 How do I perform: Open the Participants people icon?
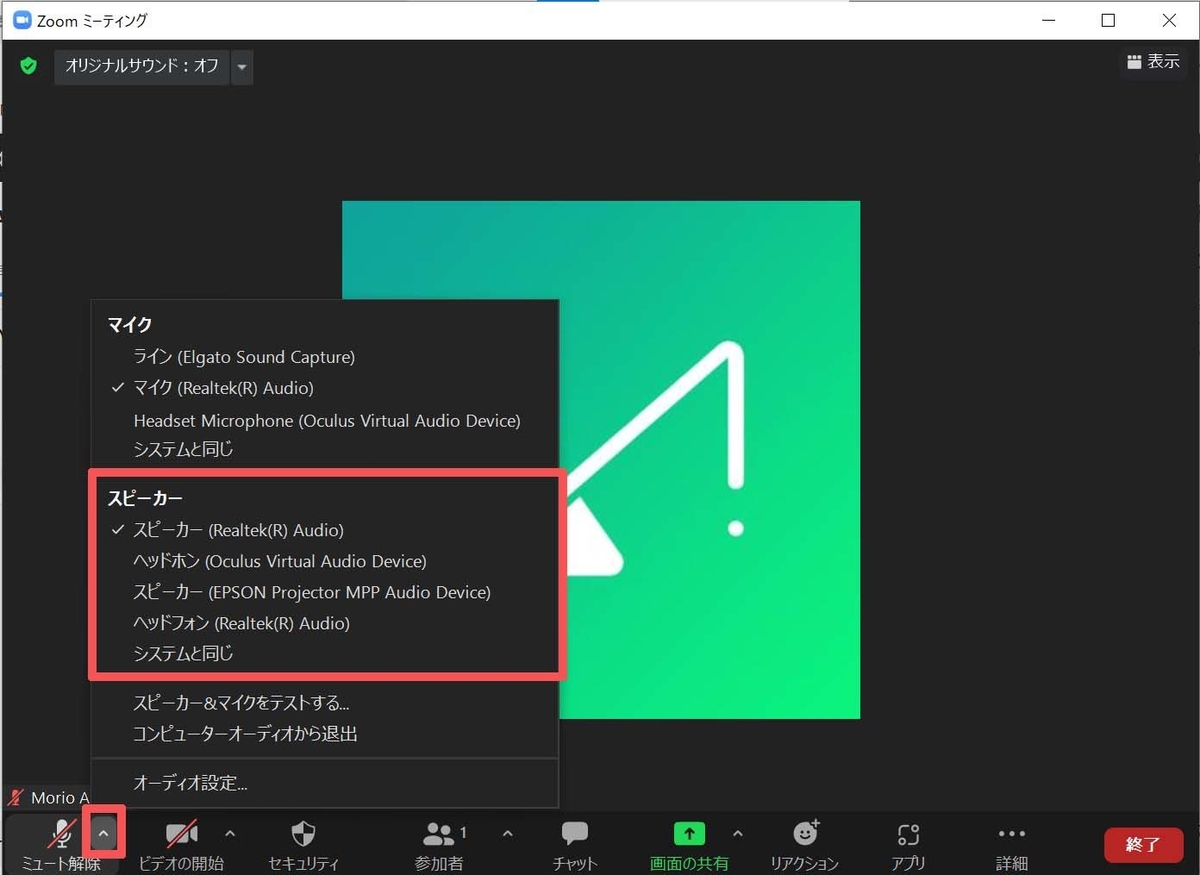click(439, 833)
